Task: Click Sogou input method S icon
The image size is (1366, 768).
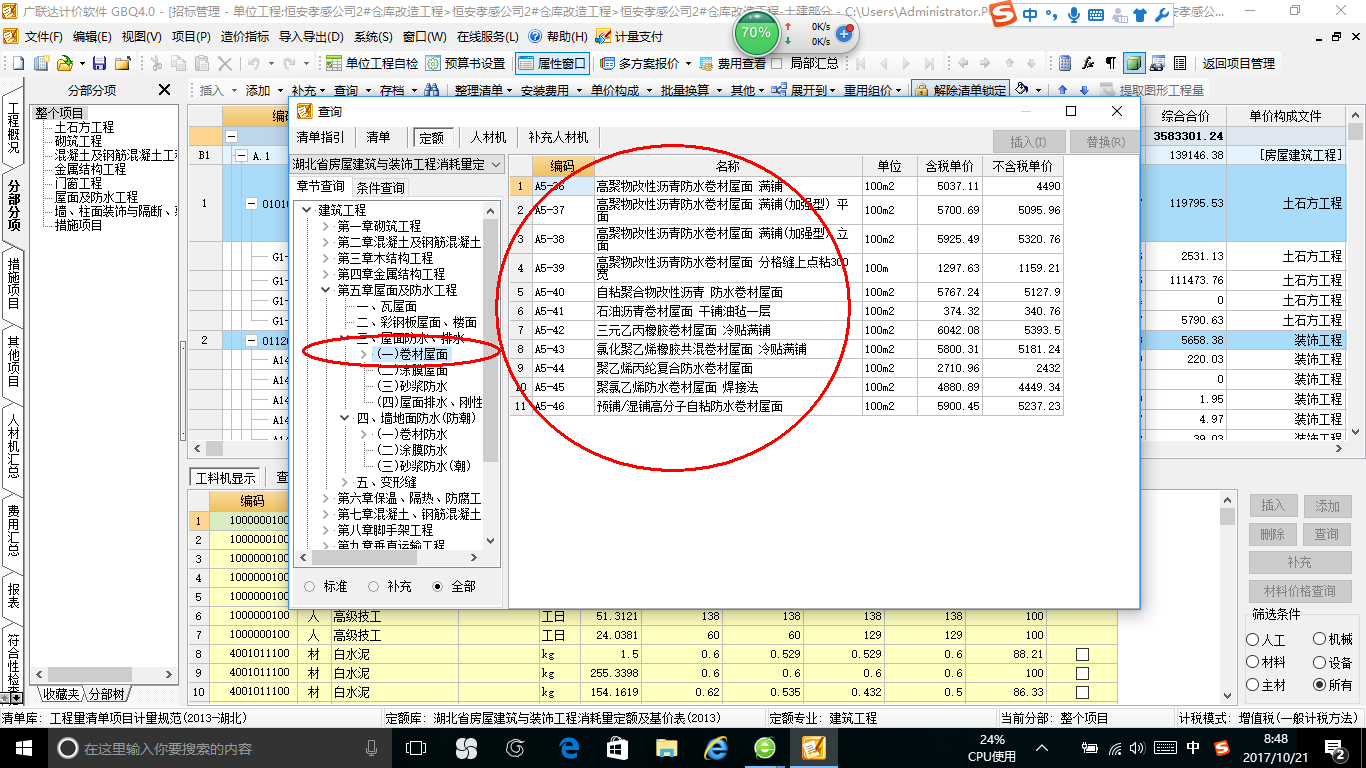Action: (x=1003, y=15)
